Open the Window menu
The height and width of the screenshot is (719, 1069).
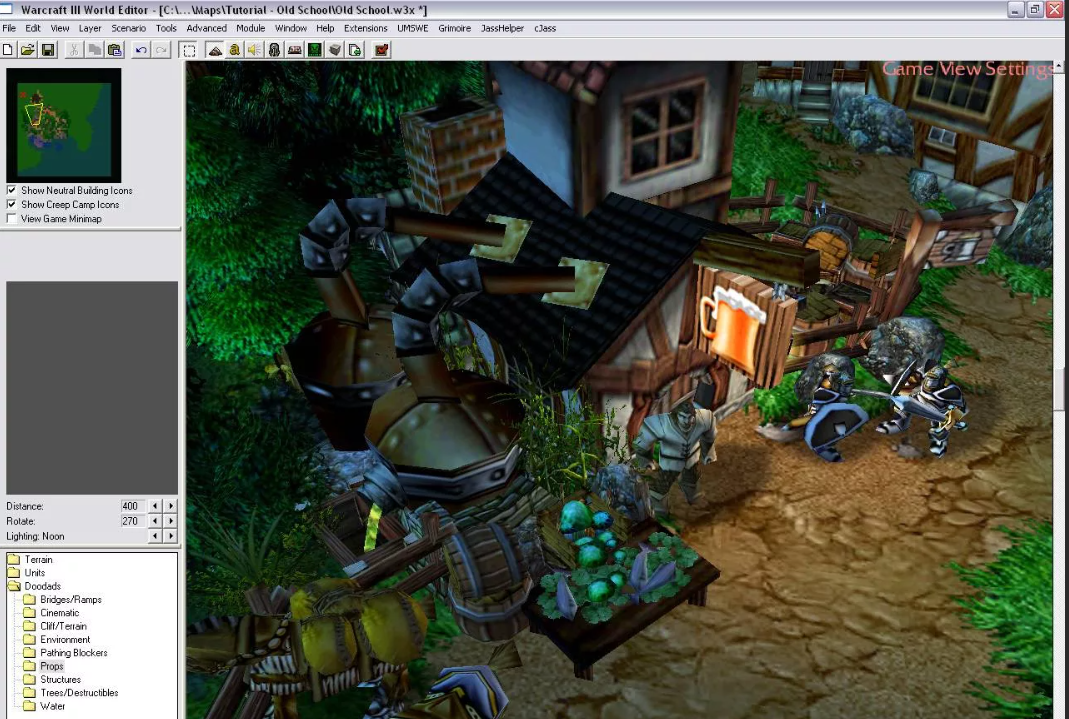click(291, 28)
